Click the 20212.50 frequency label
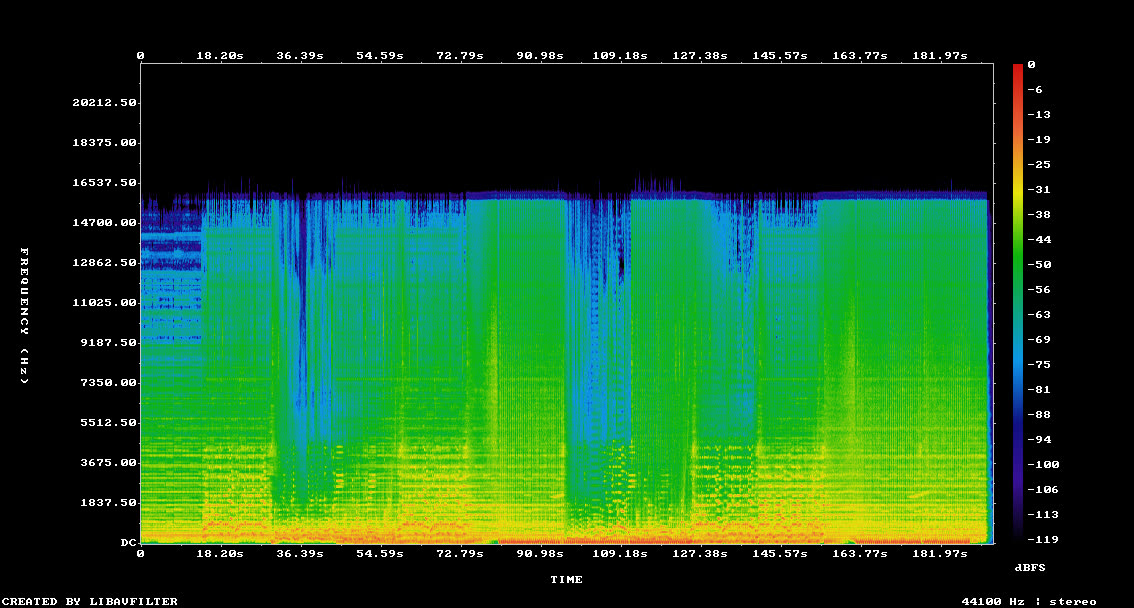Viewport: 1134px width, 608px height. 104,103
